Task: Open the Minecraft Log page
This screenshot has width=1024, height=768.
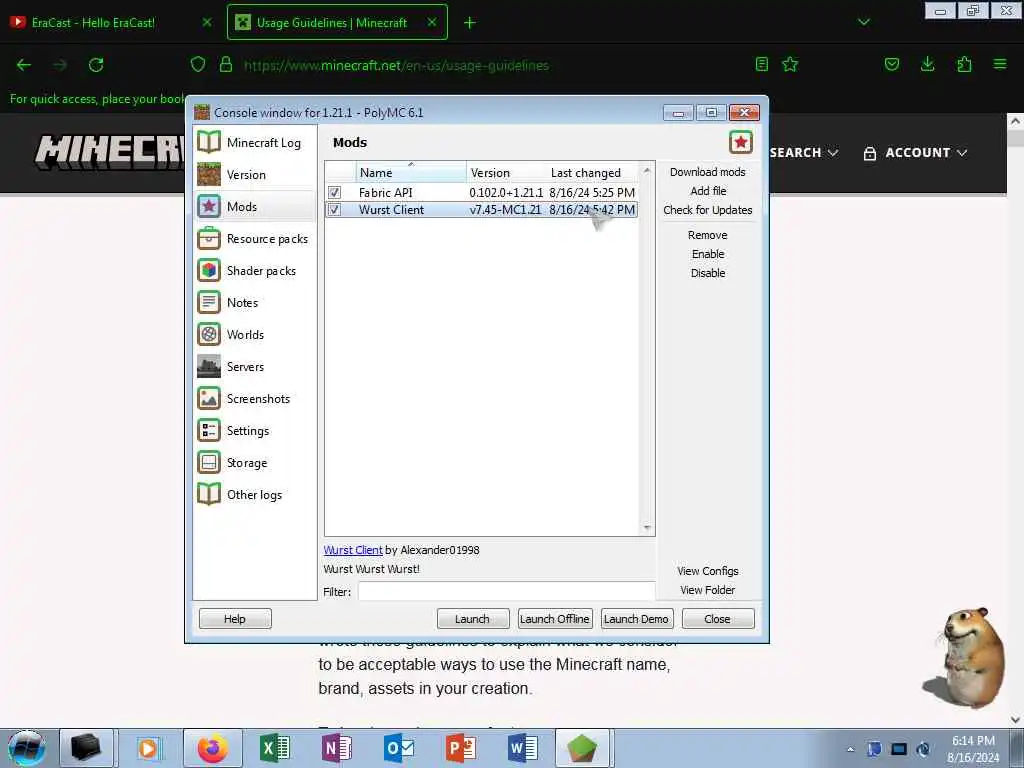Action: point(255,142)
